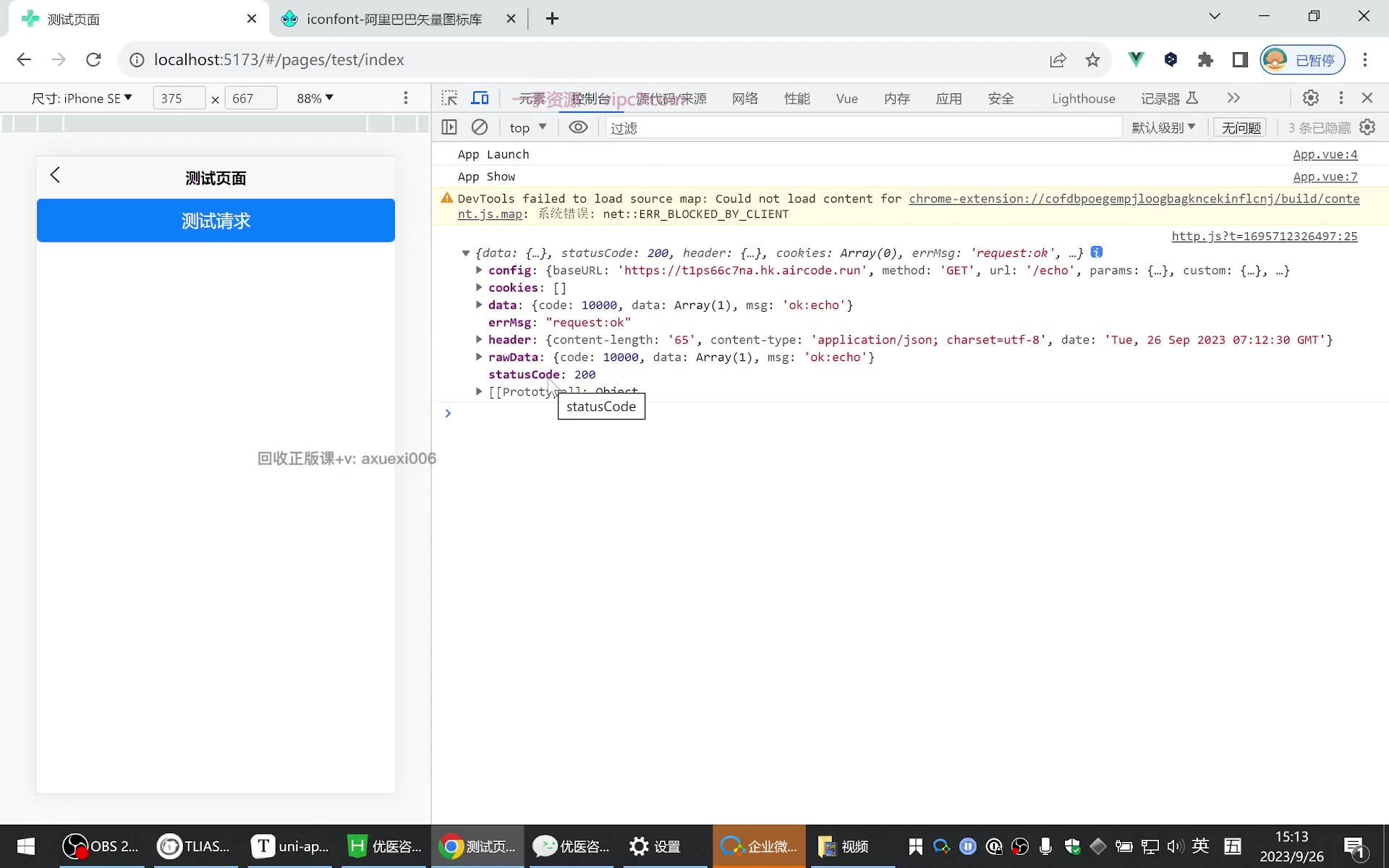The height and width of the screenshot is (868, 1389).
Task: Expand the header object row
Action: pyautogui.click(x=479, y=339)
